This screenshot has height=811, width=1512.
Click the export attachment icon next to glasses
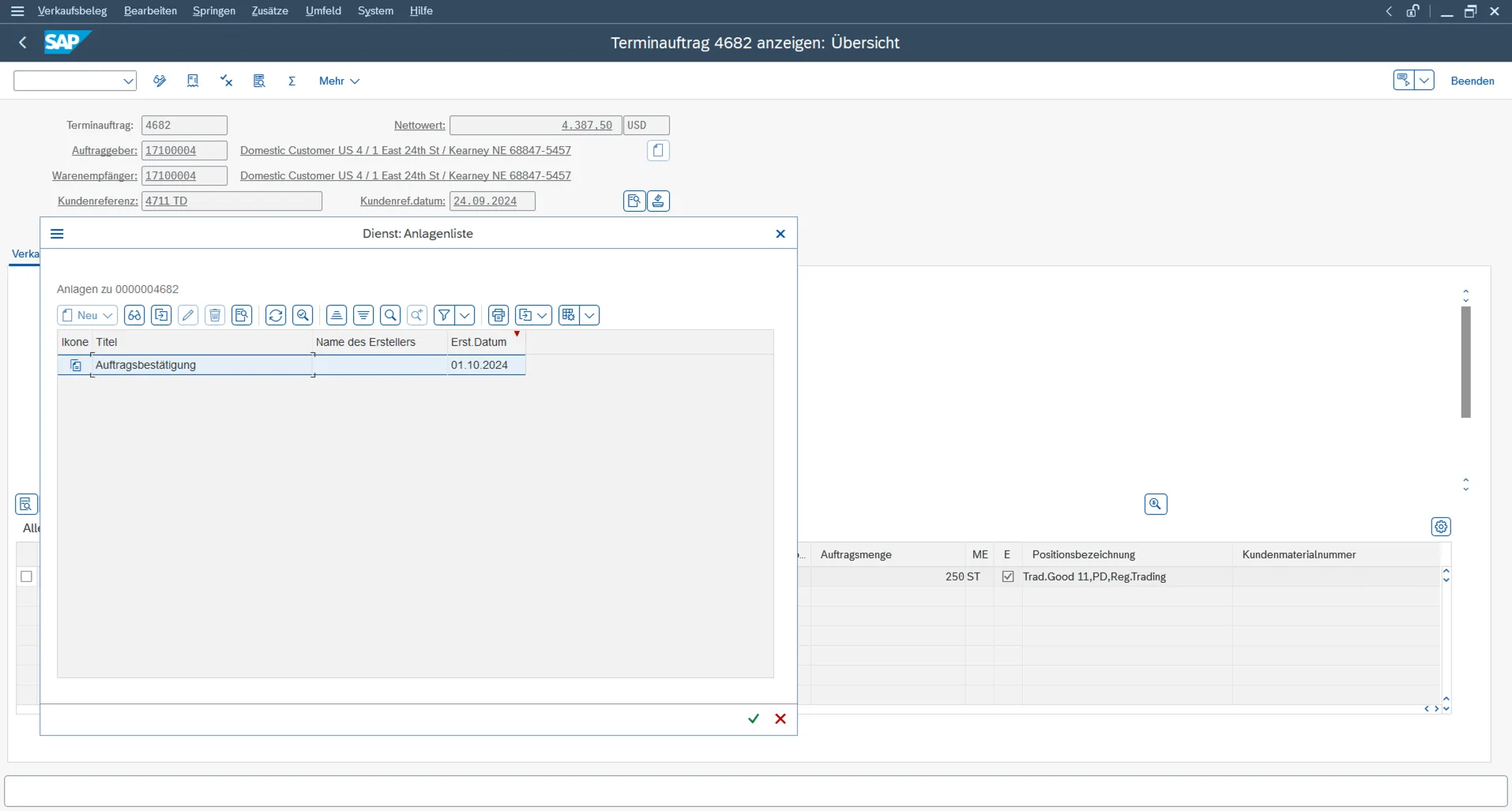pyautogui.click(x=161, y=315)
